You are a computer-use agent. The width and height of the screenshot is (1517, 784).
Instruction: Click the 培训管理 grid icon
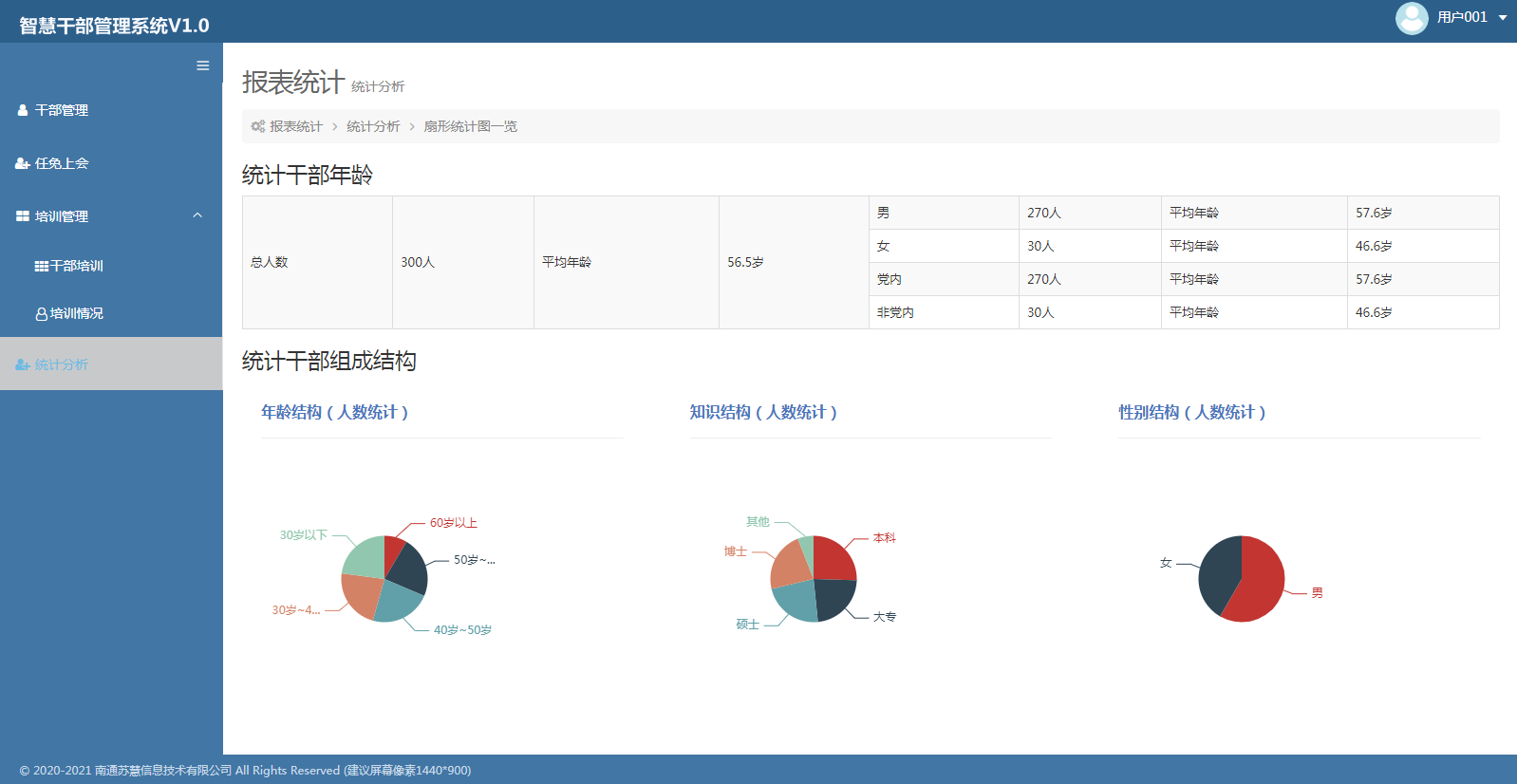pos(23,216)
